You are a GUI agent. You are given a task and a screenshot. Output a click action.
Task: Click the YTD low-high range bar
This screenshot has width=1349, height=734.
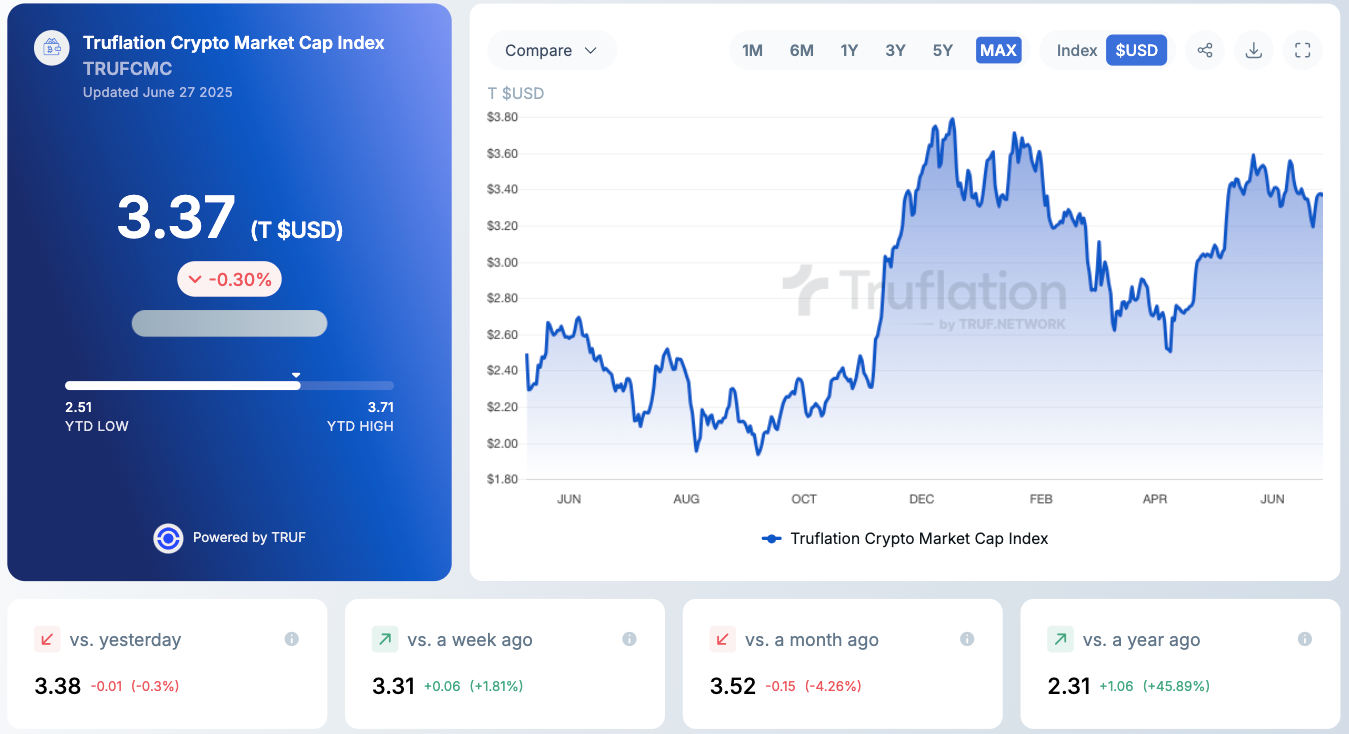coord(229,385)
